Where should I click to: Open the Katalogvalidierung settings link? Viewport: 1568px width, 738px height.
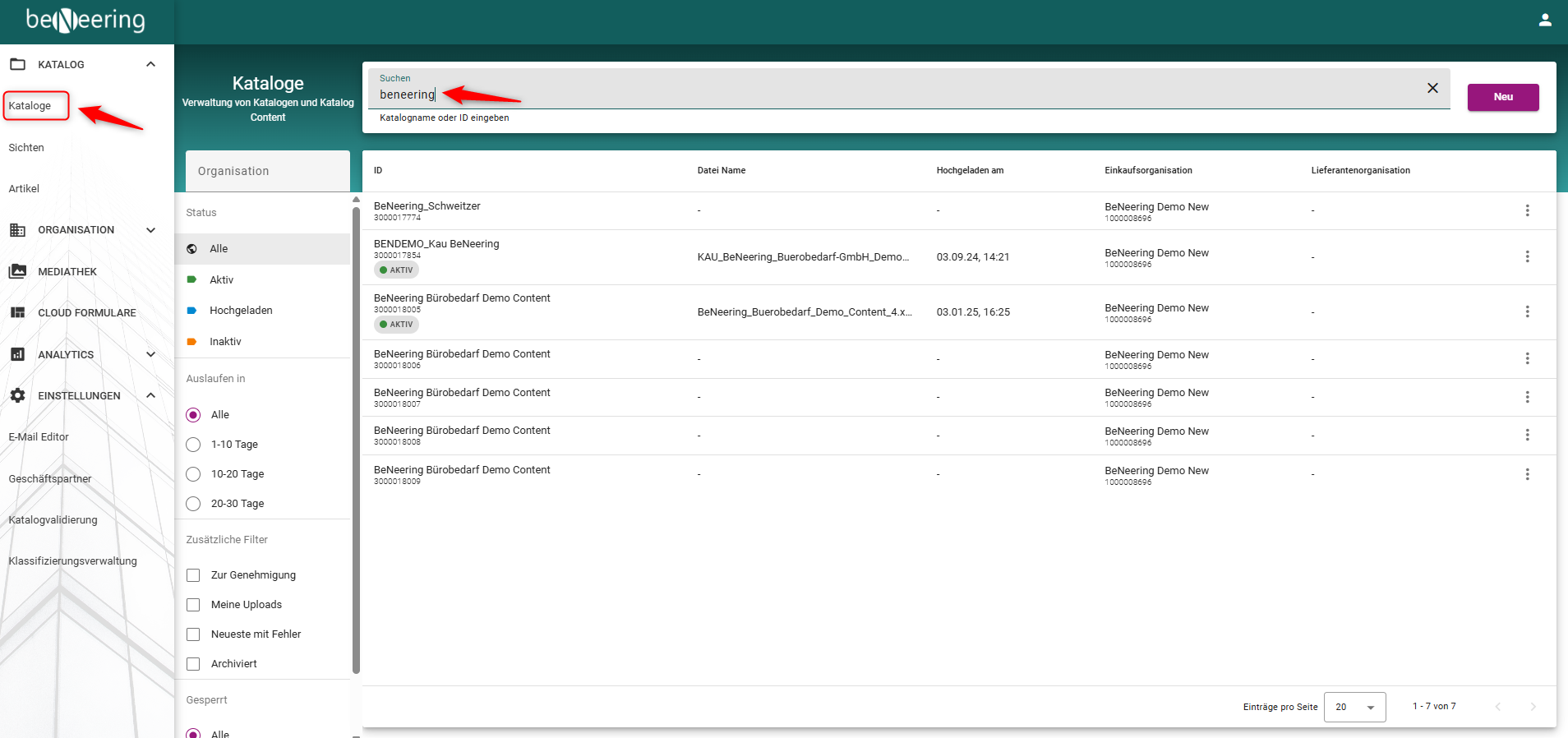(53, 520)
